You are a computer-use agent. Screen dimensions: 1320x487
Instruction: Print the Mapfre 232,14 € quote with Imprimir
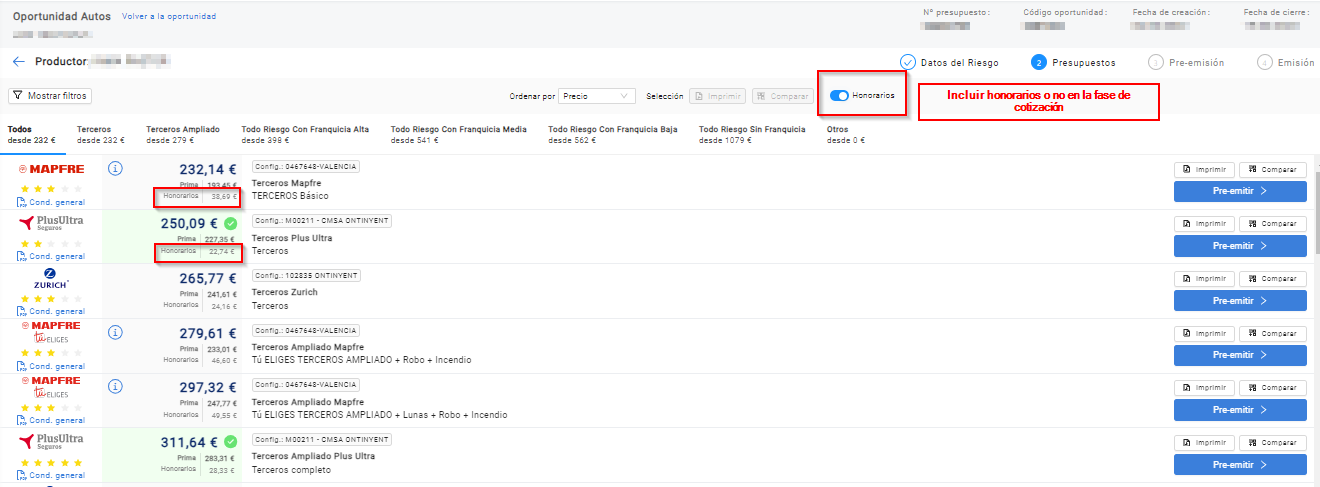coord(1204,169)
